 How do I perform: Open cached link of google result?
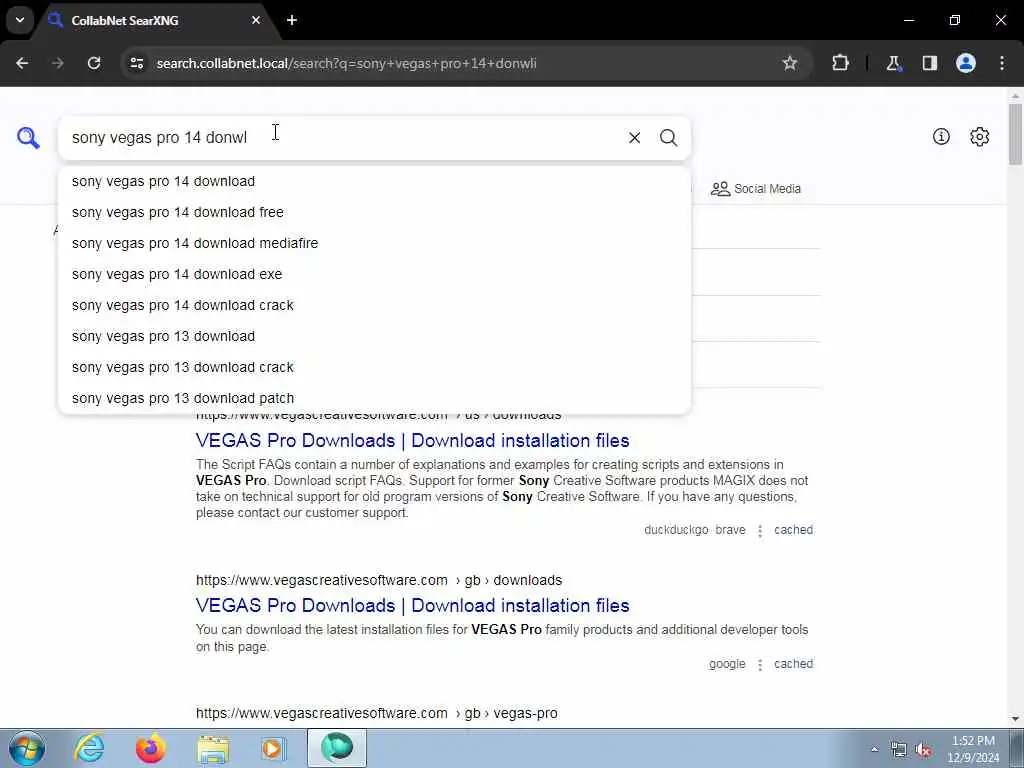point(793,664)
